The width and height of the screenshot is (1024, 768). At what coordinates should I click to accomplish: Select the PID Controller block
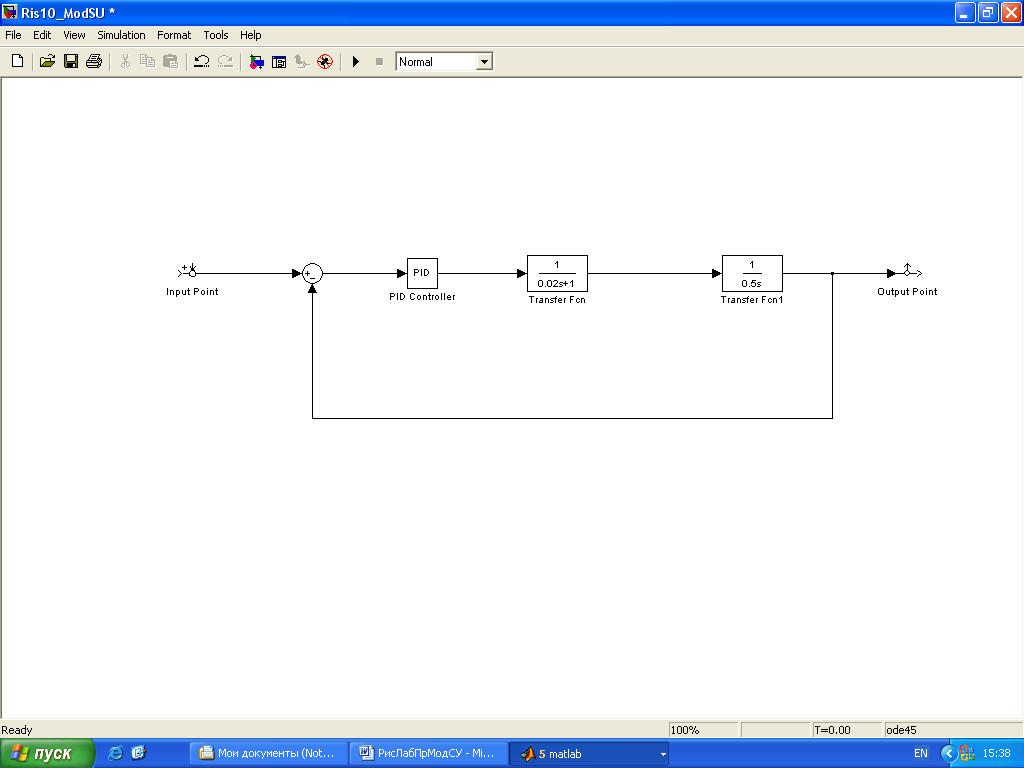coord(422,273)
